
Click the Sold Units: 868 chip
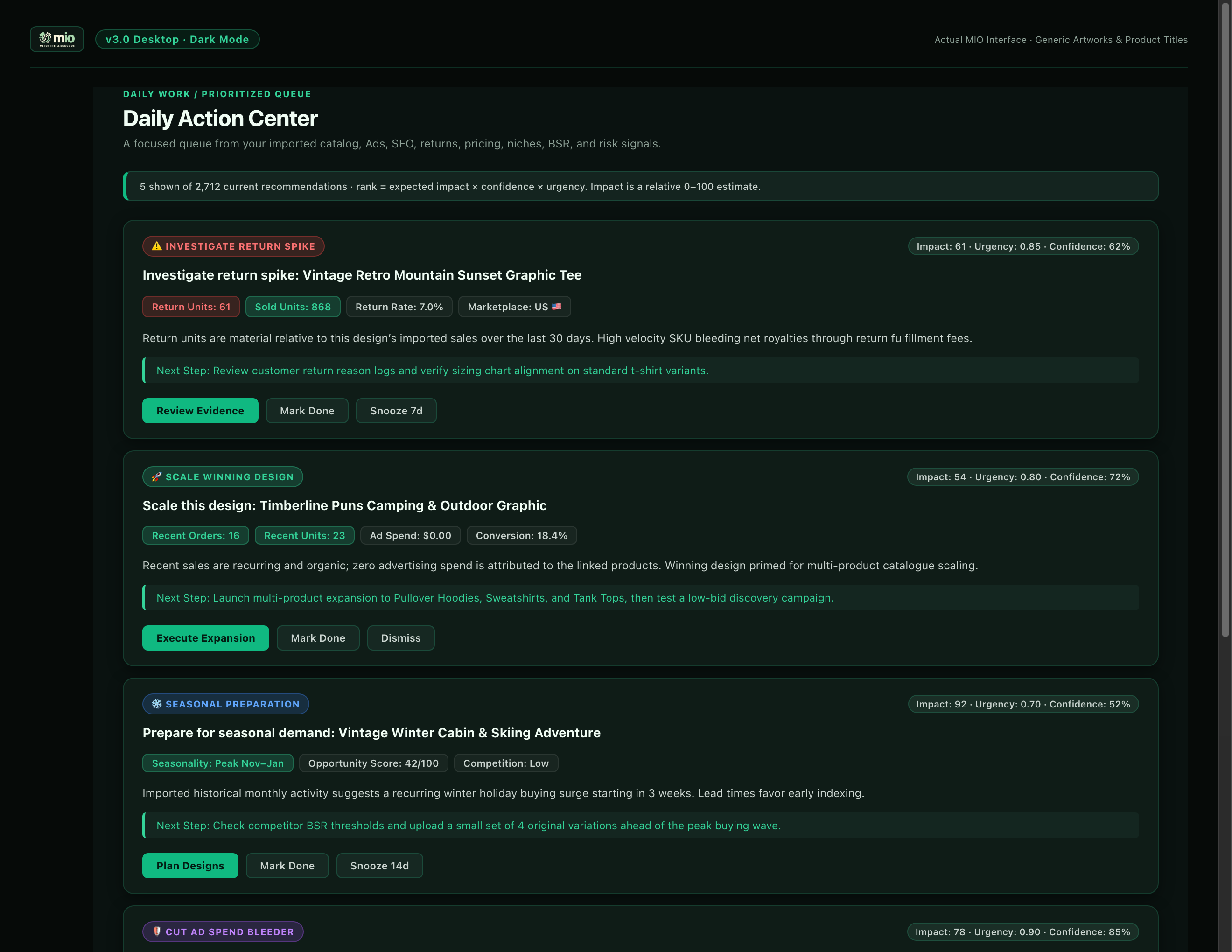click(x=293, y=307)
